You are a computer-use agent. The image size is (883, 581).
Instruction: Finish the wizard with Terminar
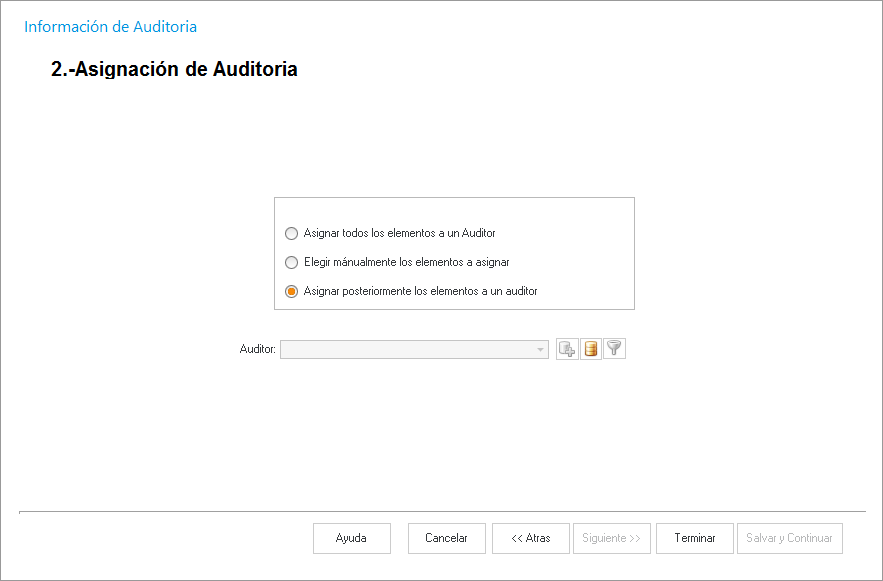[x=695, y=538]
